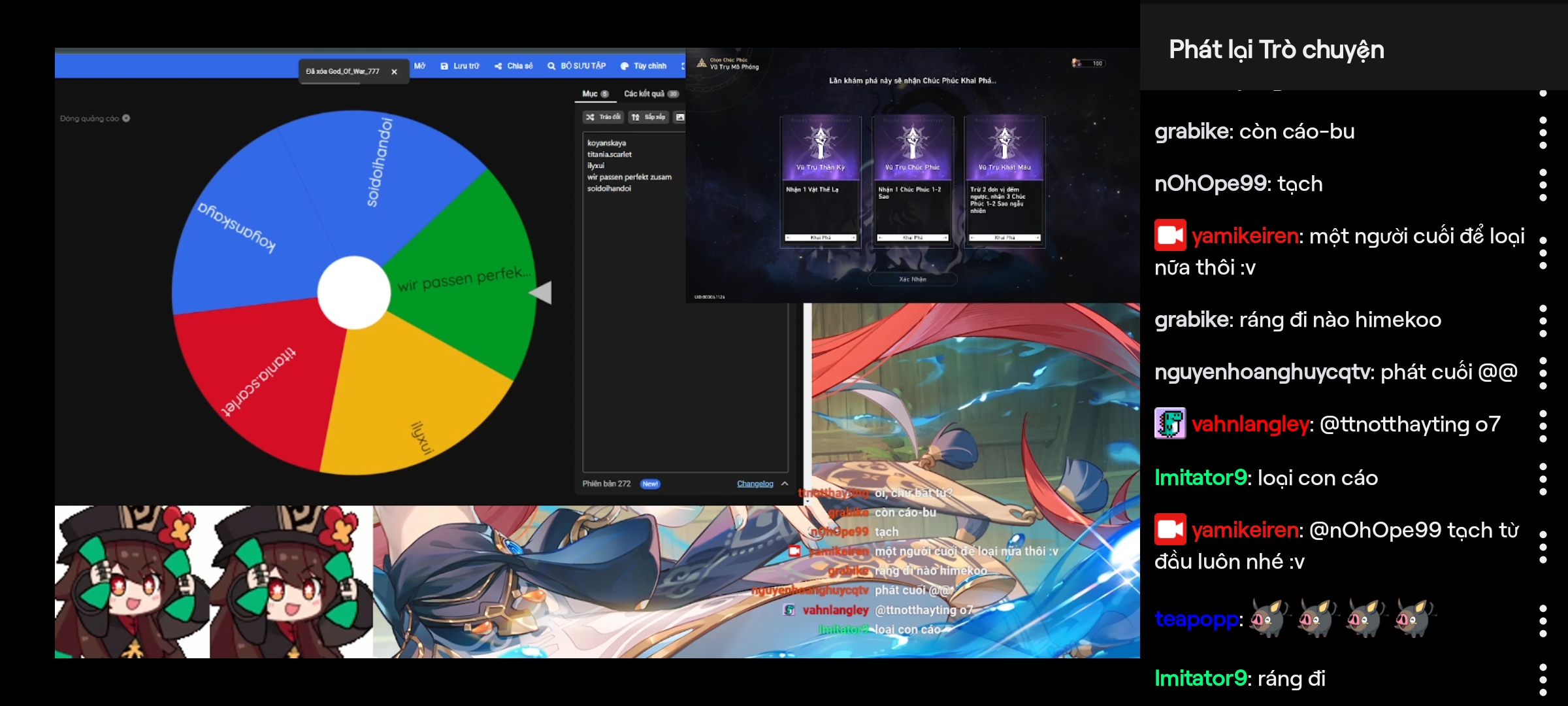Click Khai Phá under Vũ Trụ Khát Máu
The image size is (1568, 706).
tap(1005, 238)
